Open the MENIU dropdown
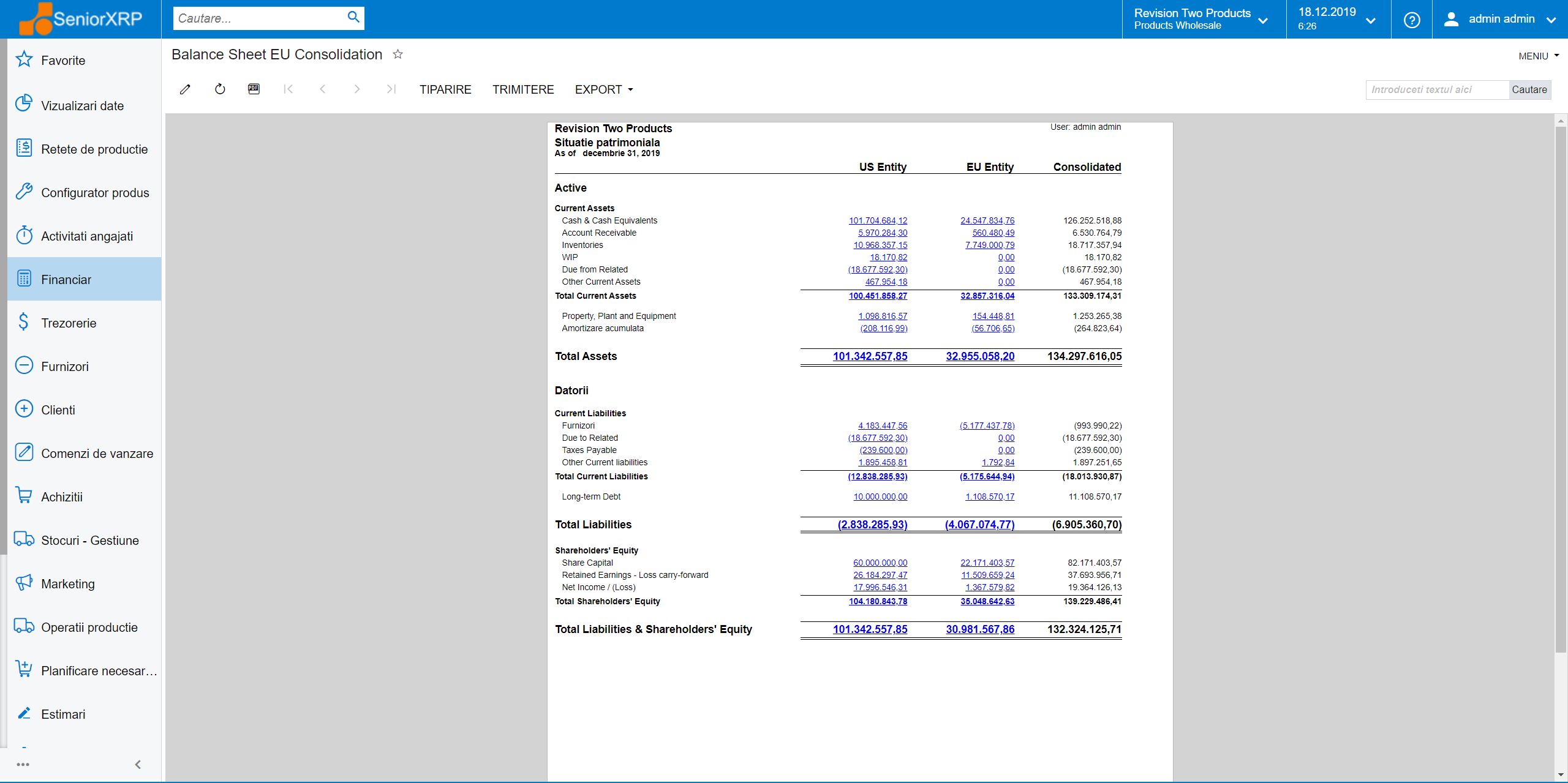Image resolution: width=1568 pixels, height=783 pixels. [x=1539, y=56]
